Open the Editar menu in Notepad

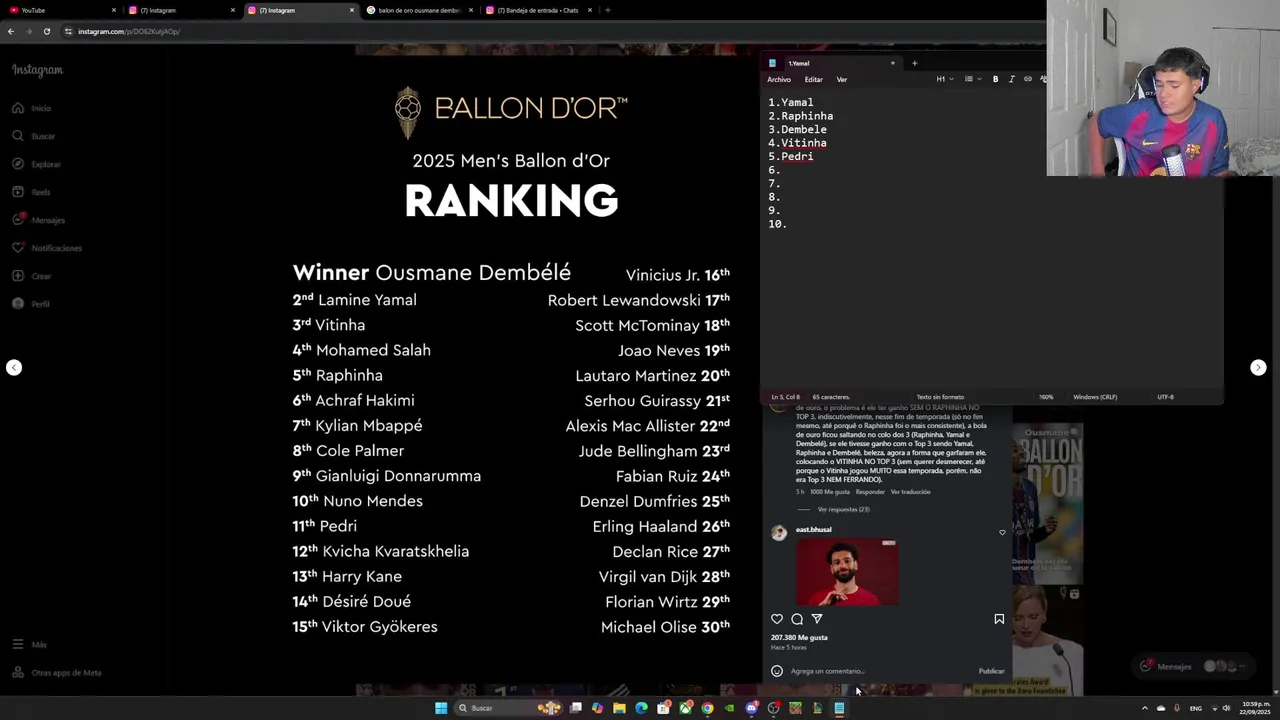click(814, 80)
